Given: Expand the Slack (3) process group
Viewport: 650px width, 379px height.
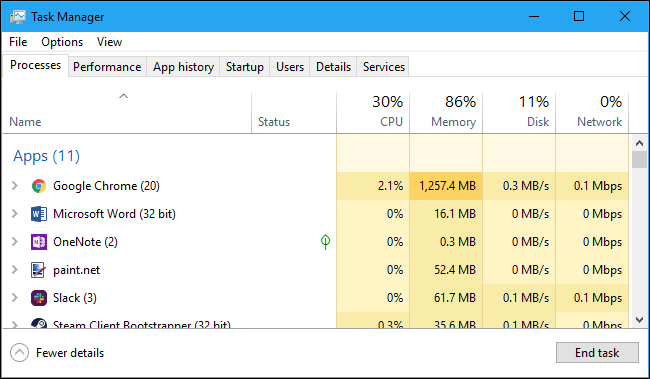Looking at the screenshot, I should click(x=15, y=298).
